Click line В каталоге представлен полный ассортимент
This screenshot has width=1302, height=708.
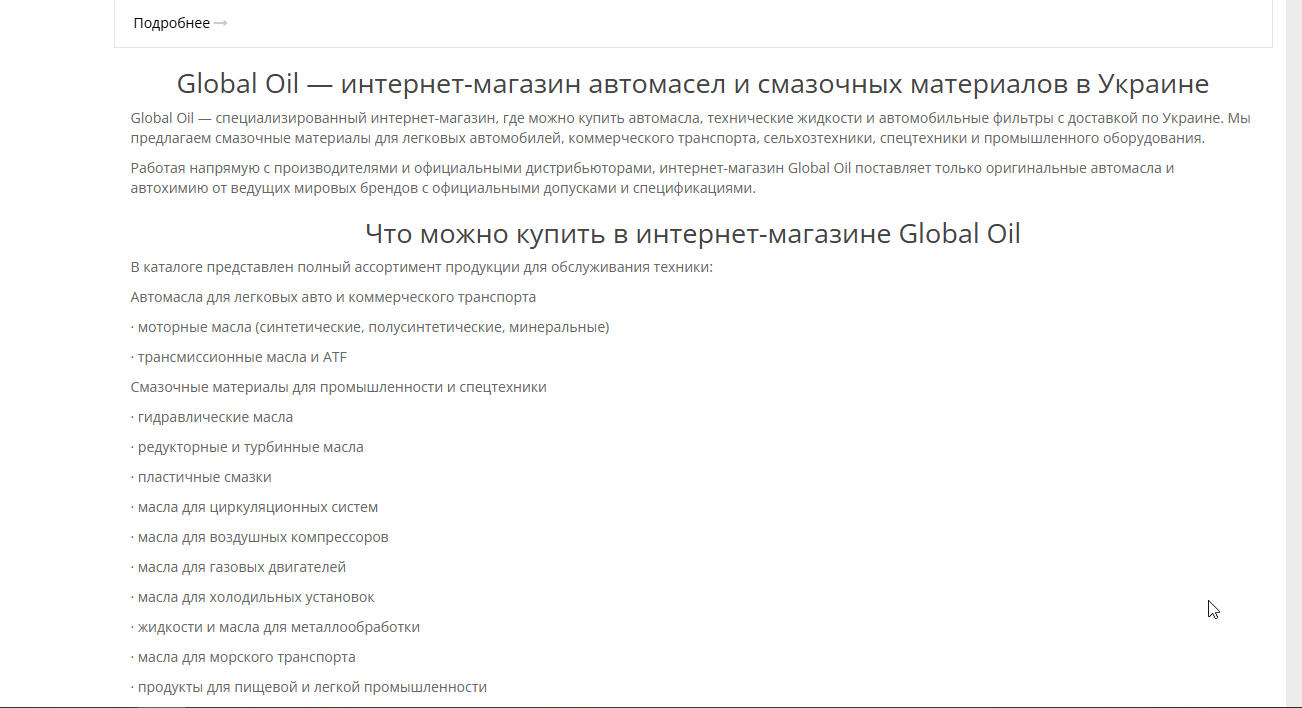tap(422, 267)
